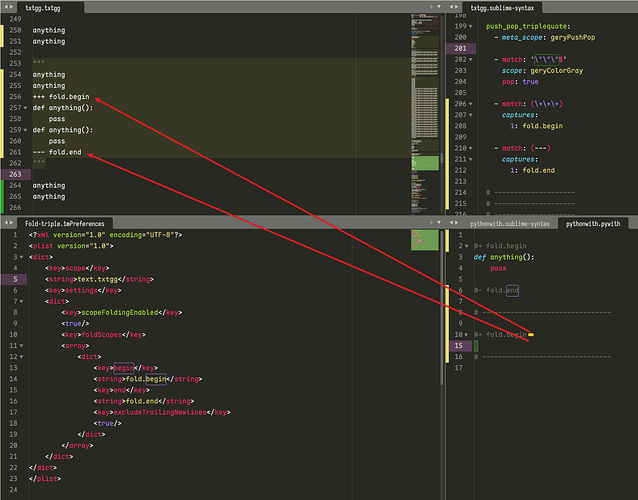Click '#- fold.end' comment in pythonwith.pywith

click(x=496, y=290)
